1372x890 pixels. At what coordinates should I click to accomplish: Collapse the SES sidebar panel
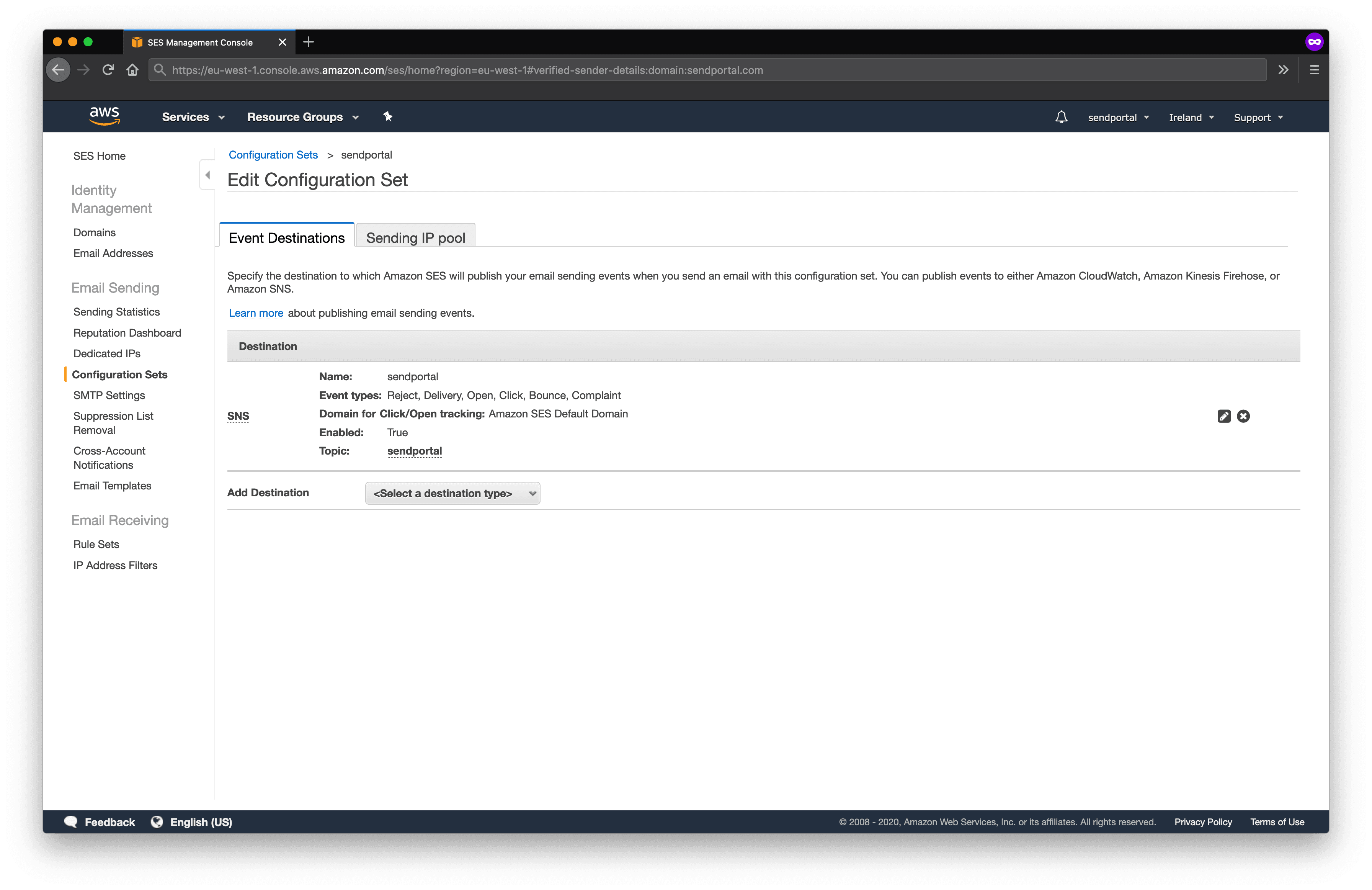click(x=207, y=175)
